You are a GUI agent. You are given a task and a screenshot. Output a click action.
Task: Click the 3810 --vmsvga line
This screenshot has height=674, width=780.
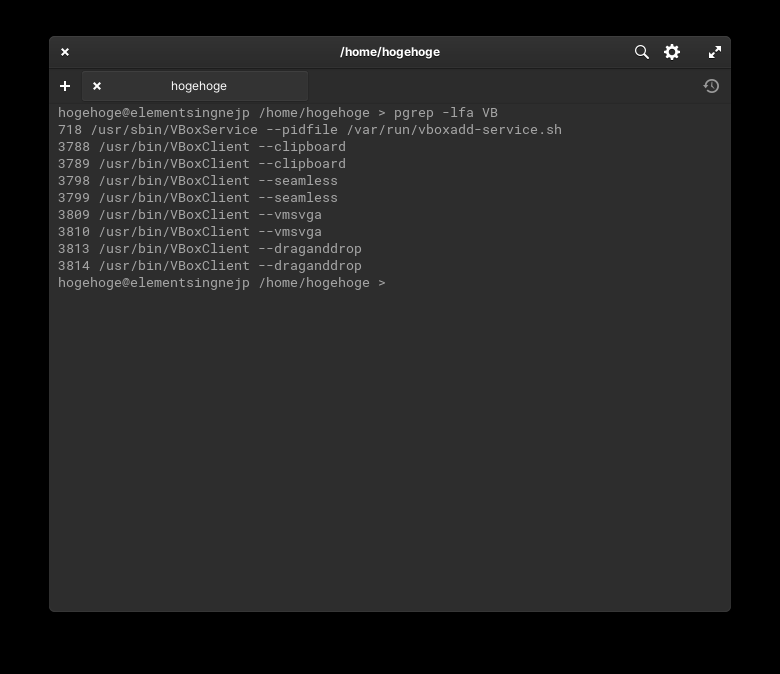pyautogui.click(x=190, y=231)
